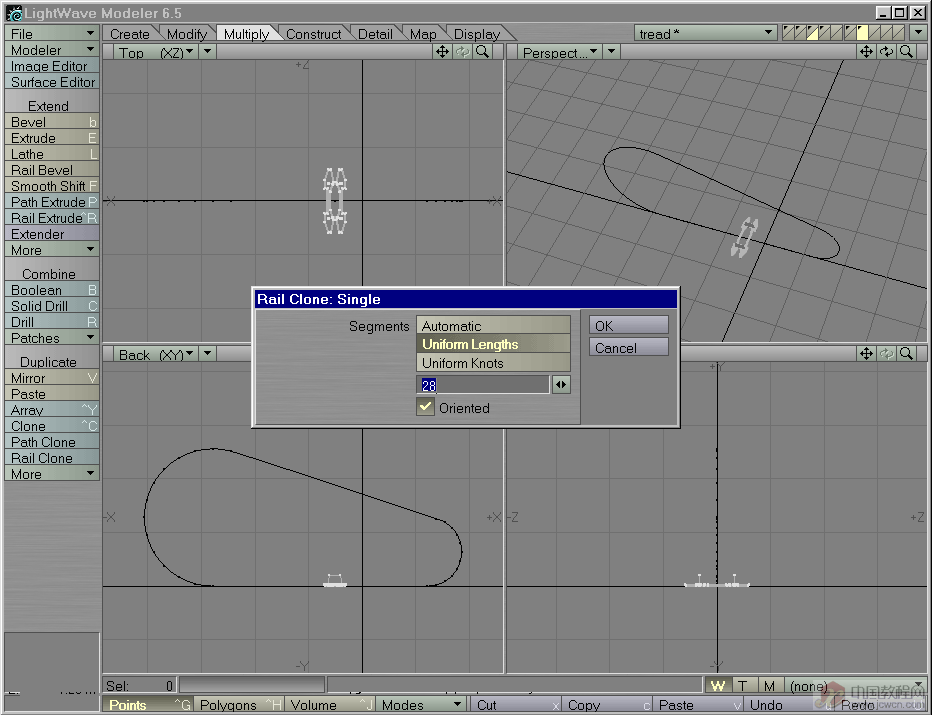The image size is (932, 715).
Task: Open the Modes dropdown
Action: click(422, 705)
